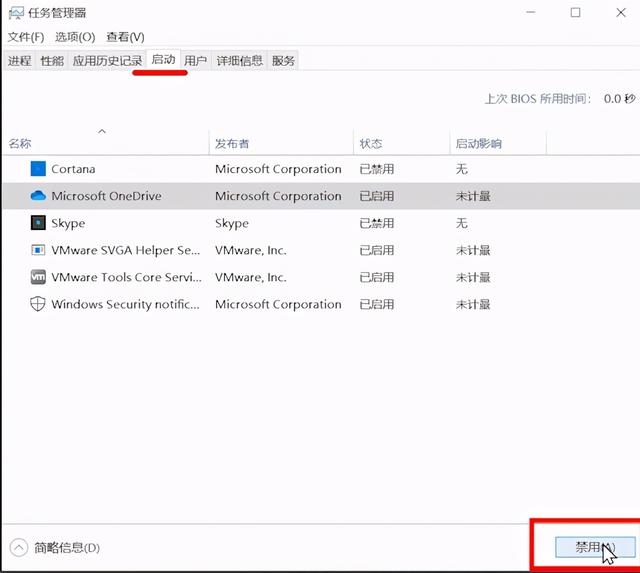The image size is (640, 573).
Task: Select the Skype name in list
Action: tap(68, 223)
